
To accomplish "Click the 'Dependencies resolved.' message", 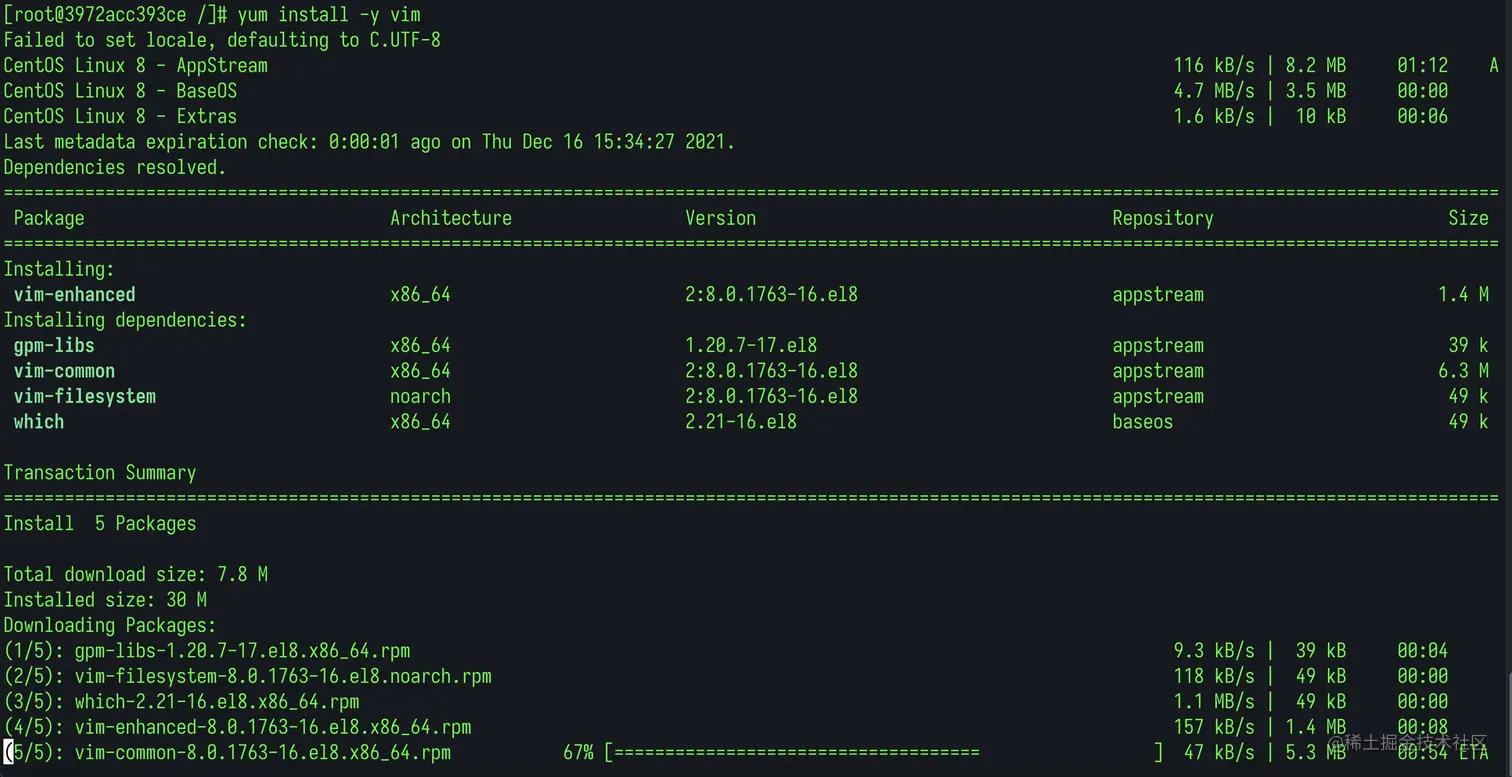I will coord(115,167).
